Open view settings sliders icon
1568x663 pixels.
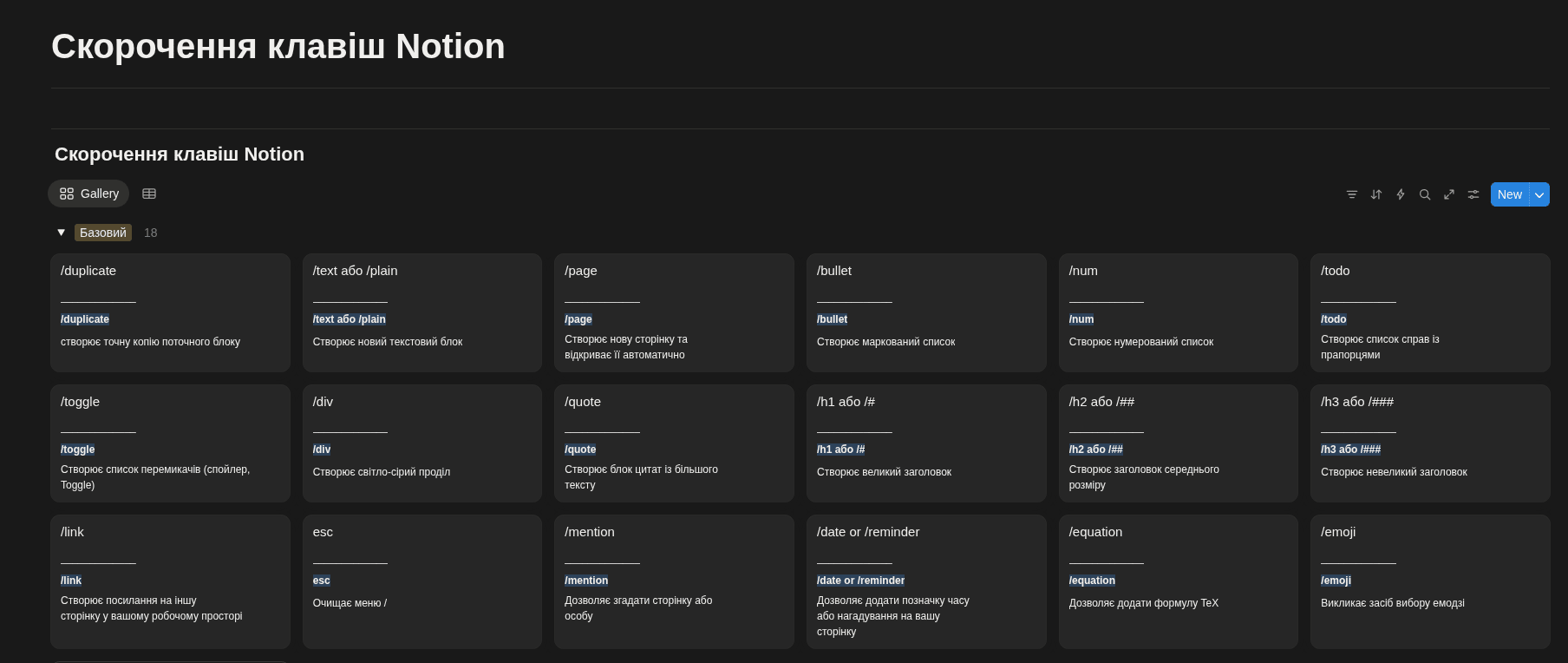click(x=1473, y=194)
